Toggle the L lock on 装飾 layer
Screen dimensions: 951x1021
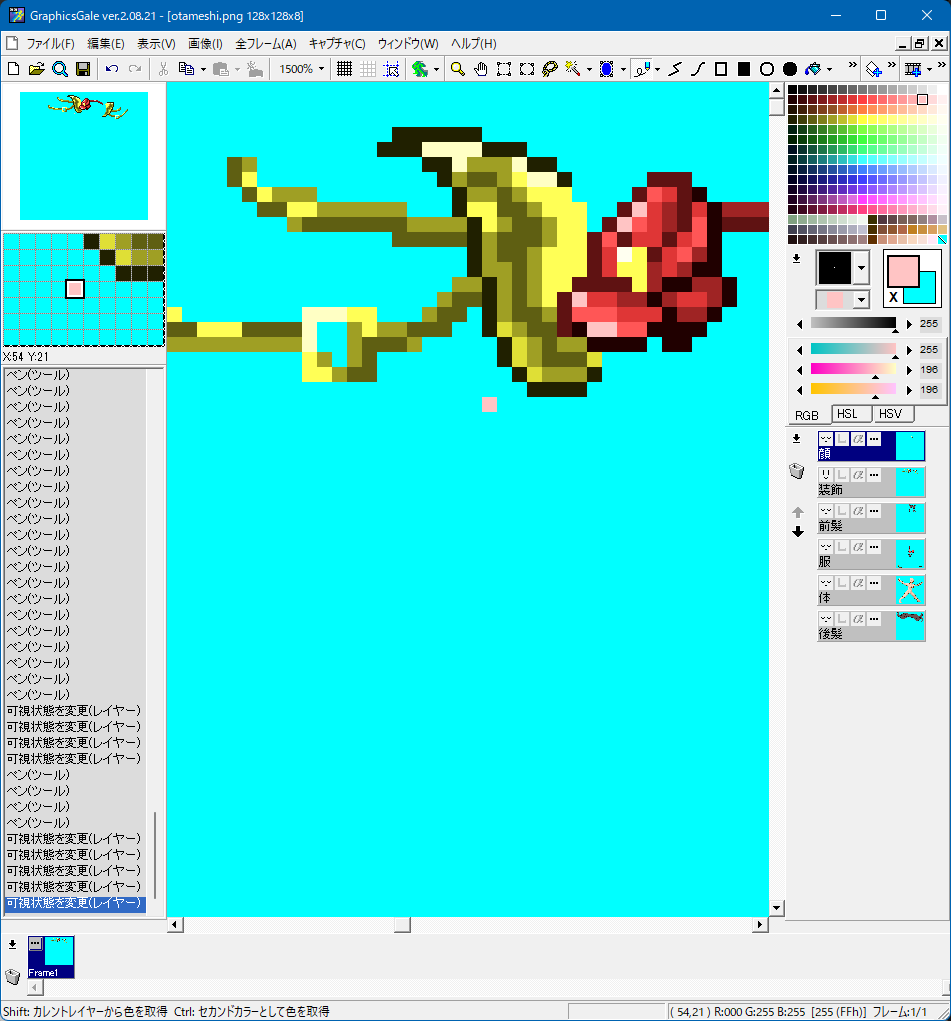click(842, 475)
